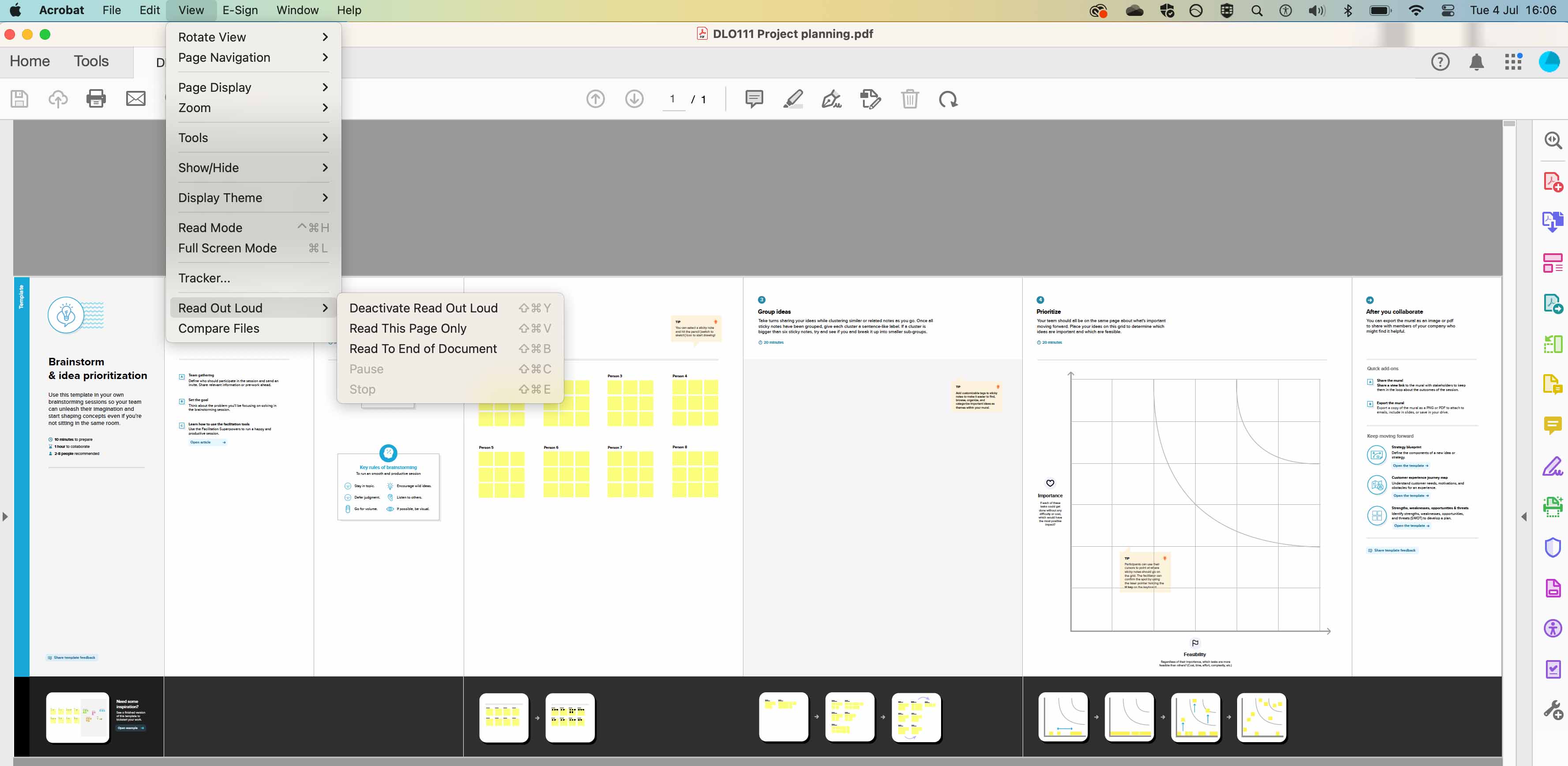This screenshot has height=766, width=1568.
Task: Add a sticky note comment
Action: [754, 99]
